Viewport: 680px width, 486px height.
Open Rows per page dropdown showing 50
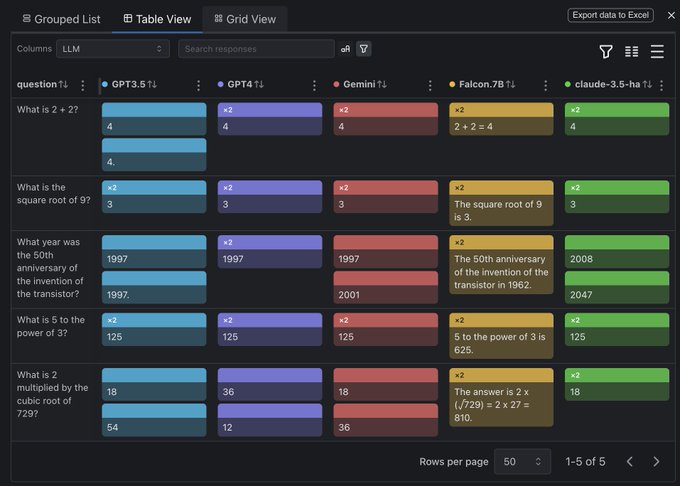(x=523, y=462)
